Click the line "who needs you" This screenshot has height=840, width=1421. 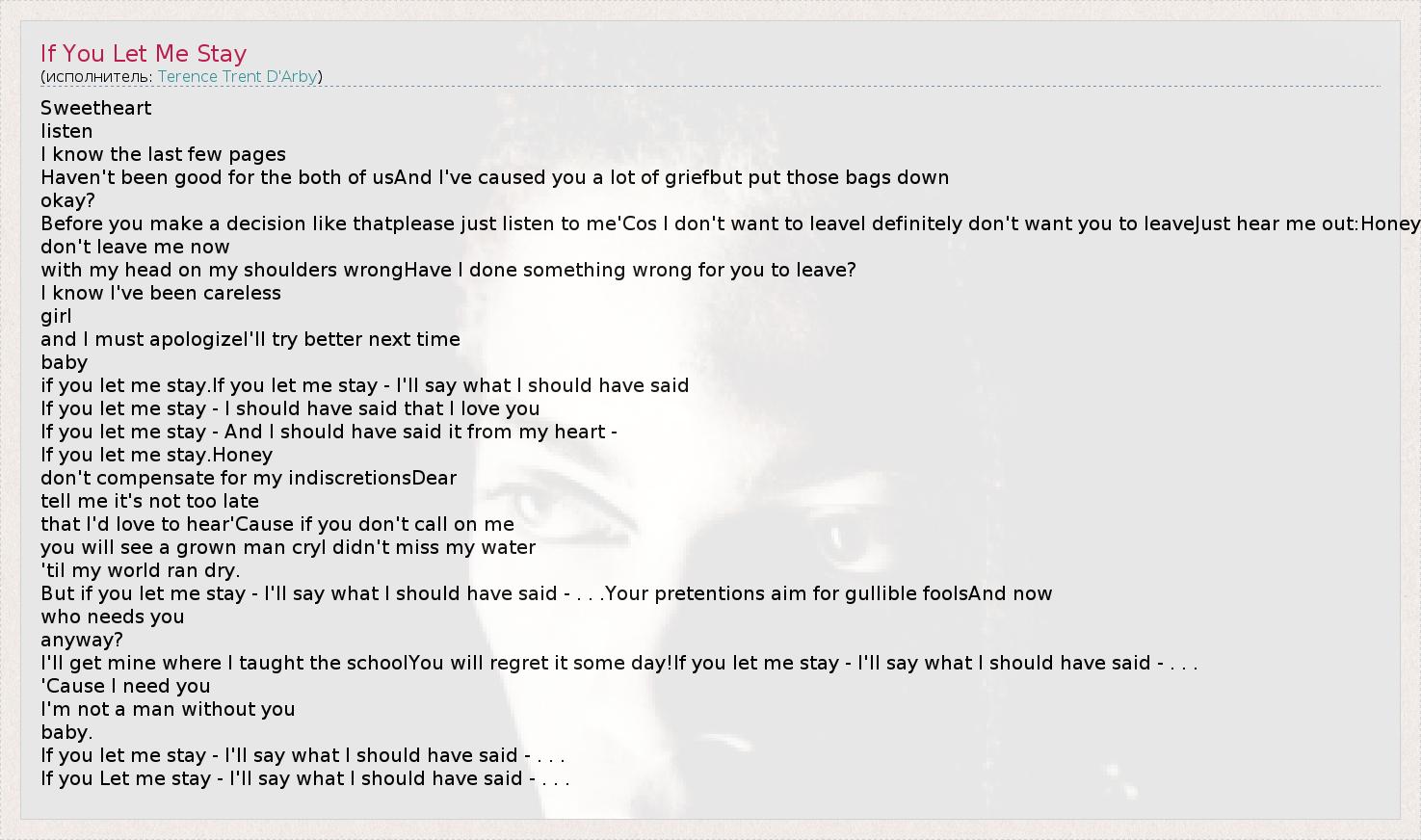point(112,617)
